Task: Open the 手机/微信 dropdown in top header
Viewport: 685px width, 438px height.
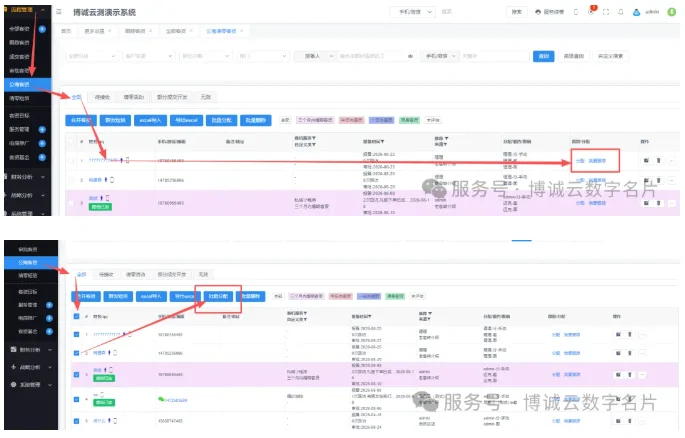Action: click(412, 12)
